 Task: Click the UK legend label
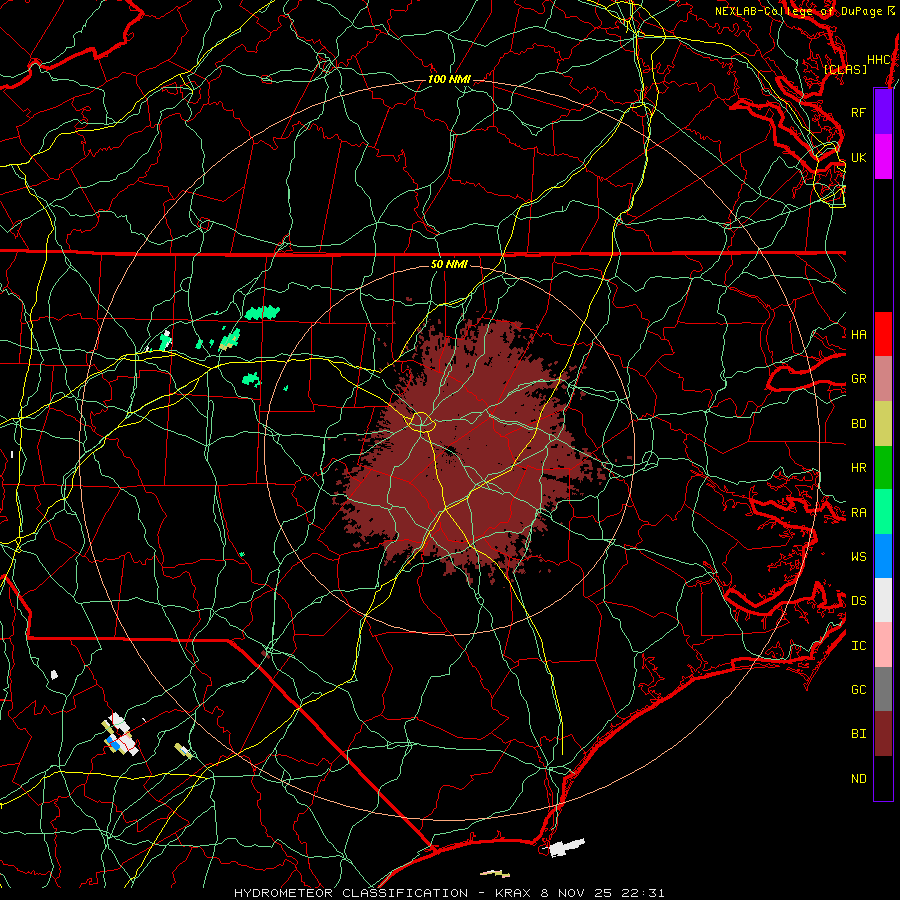pyautogui.click(x=858, y=157)
